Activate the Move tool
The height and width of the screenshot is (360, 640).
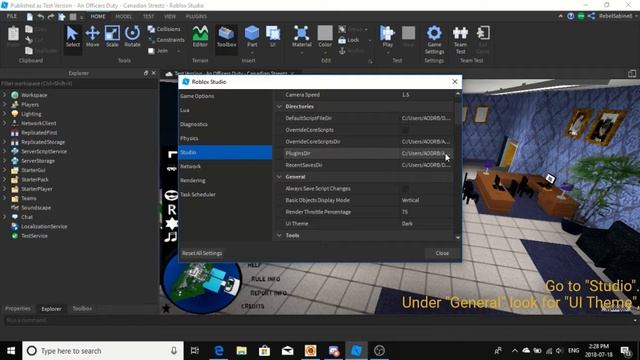tap(93, 37)
